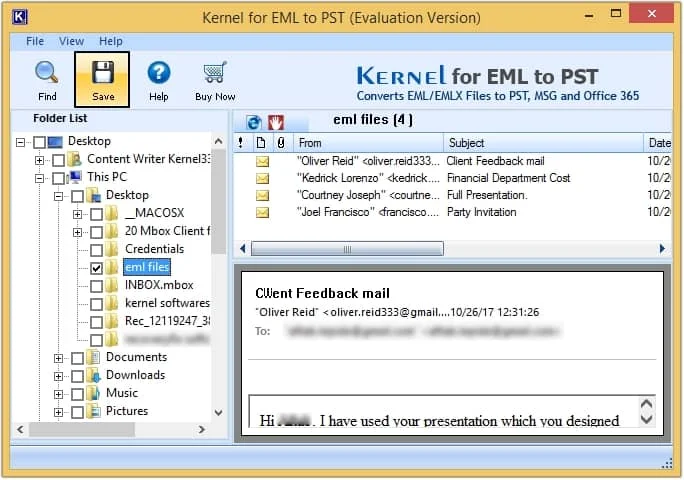Expand the 20 Mbox Client folder node
Viewport: 684px width, 480px height.
(x=78, y=232)
